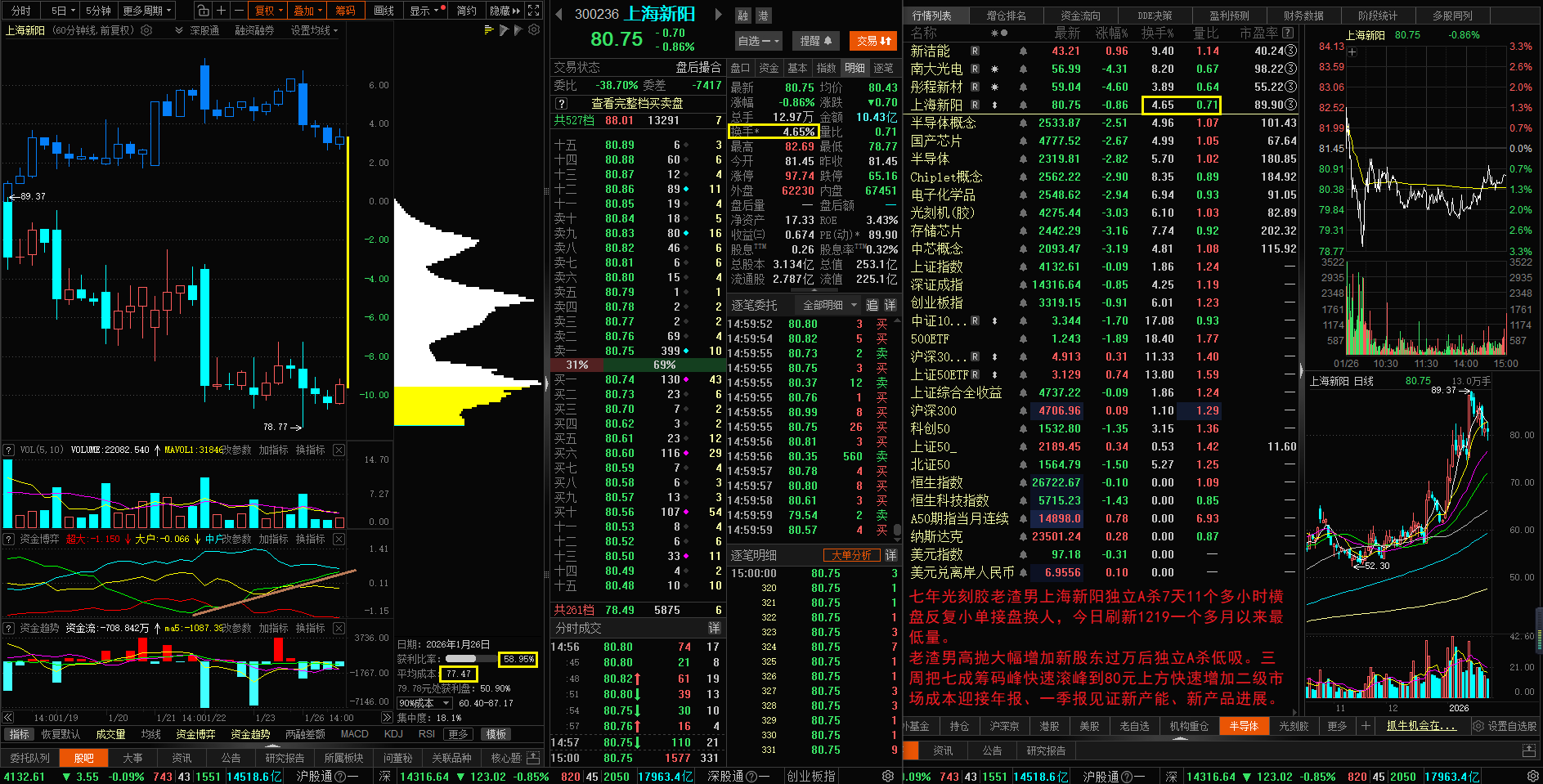Open help for 资金博弈 indicator

[9, 540]
